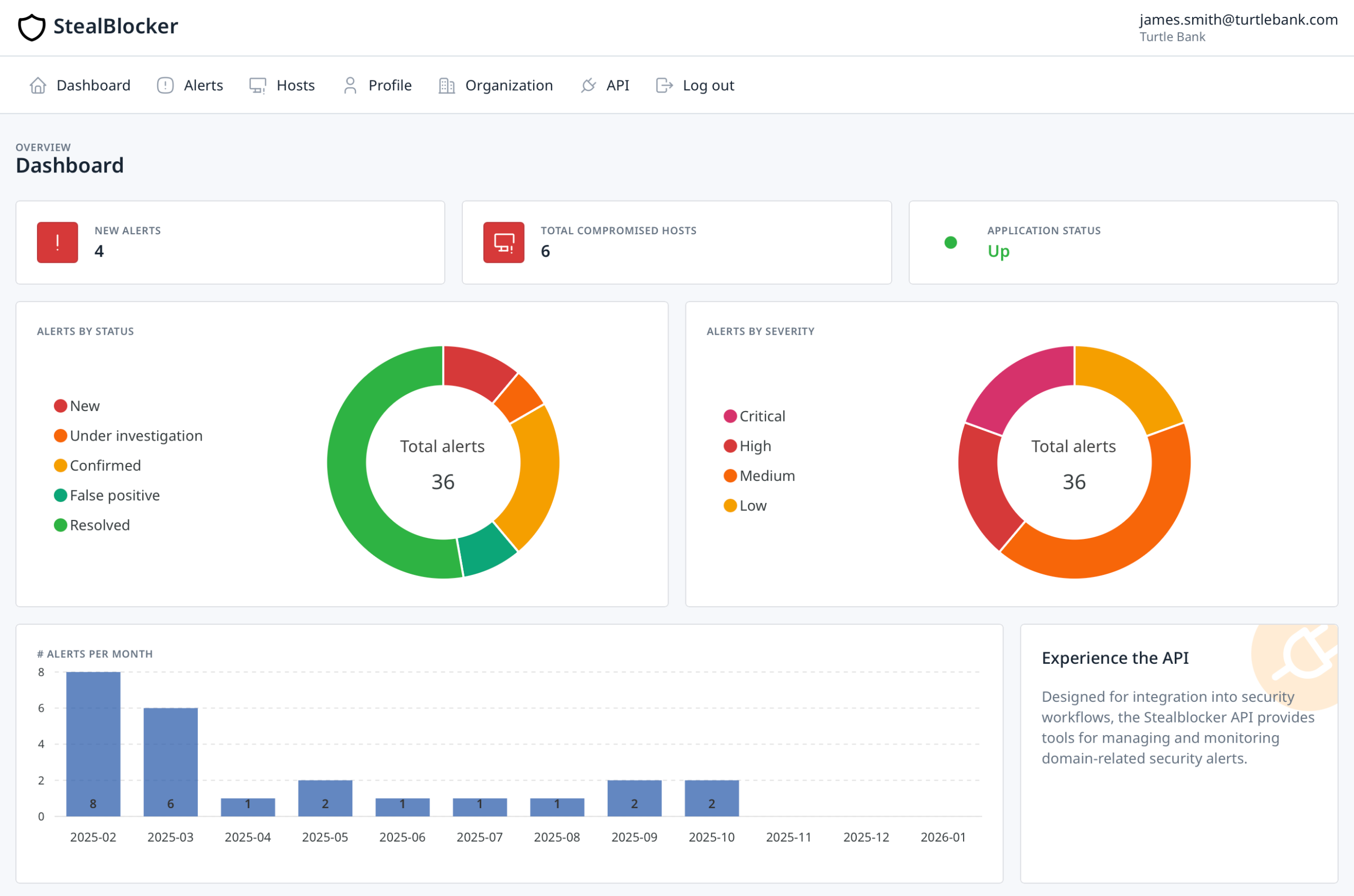Click the Alerts exclamation icon in navbar
The image size is (1354, 896).
coord(165,85)
